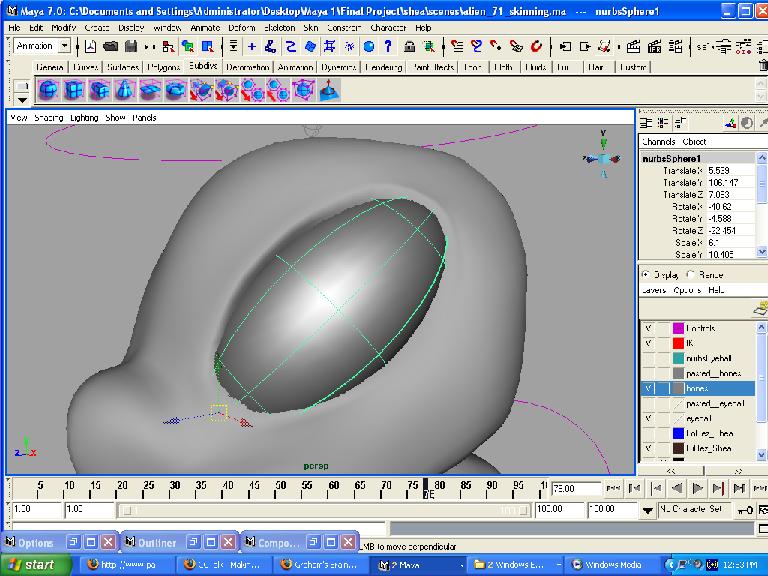Toggle visibility of eyeball layer
Image resolution: width=768 pixels, height=576 pixels.
648,418
